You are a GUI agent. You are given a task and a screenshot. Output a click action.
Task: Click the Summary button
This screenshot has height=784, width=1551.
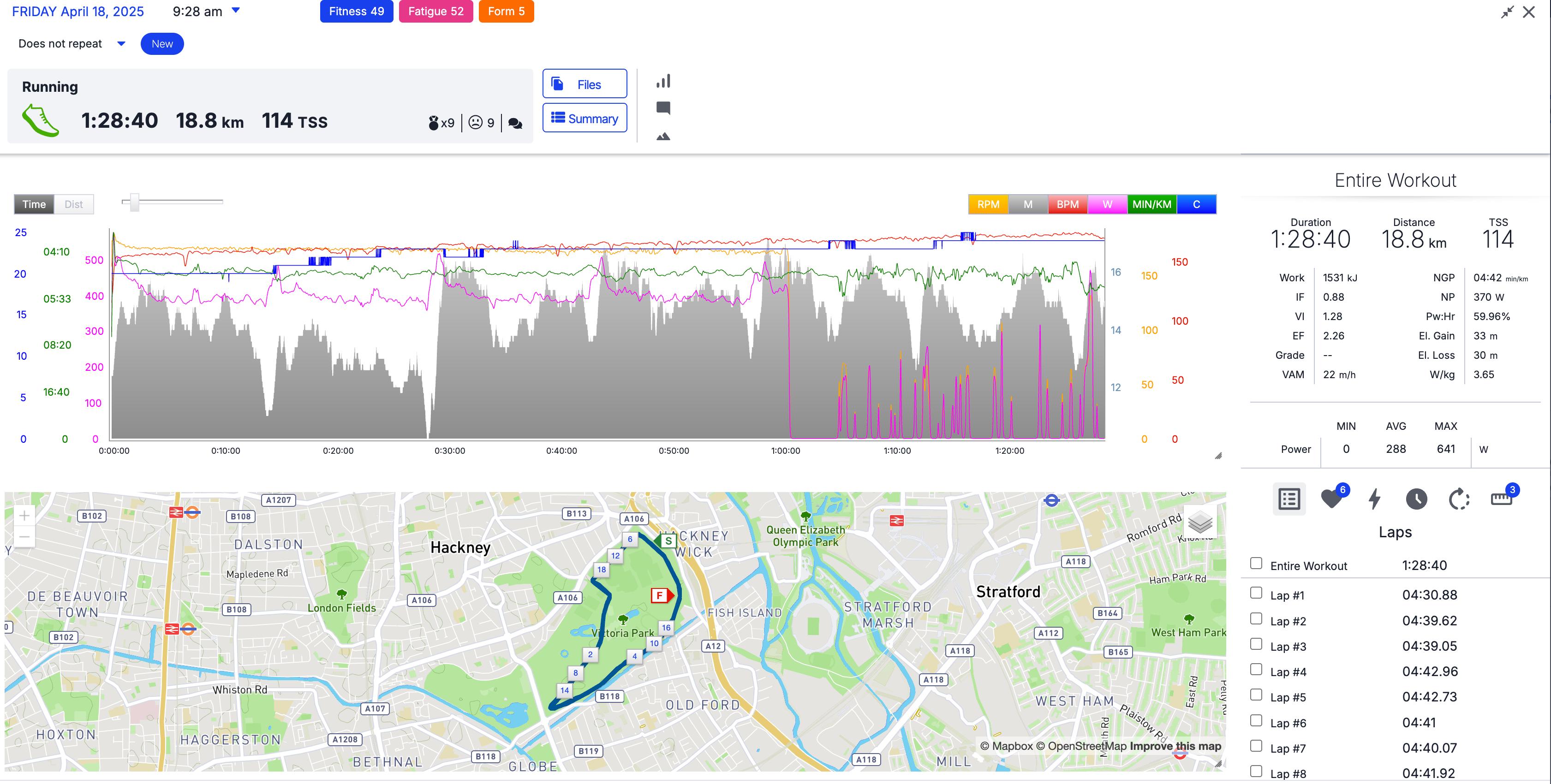pyautogui.click(x=584, y=119)
